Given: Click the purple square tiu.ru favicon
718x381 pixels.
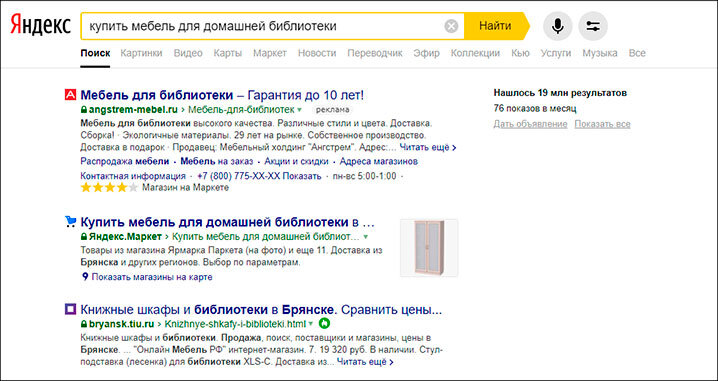Looking at the screenshot, I should [70, 310].
